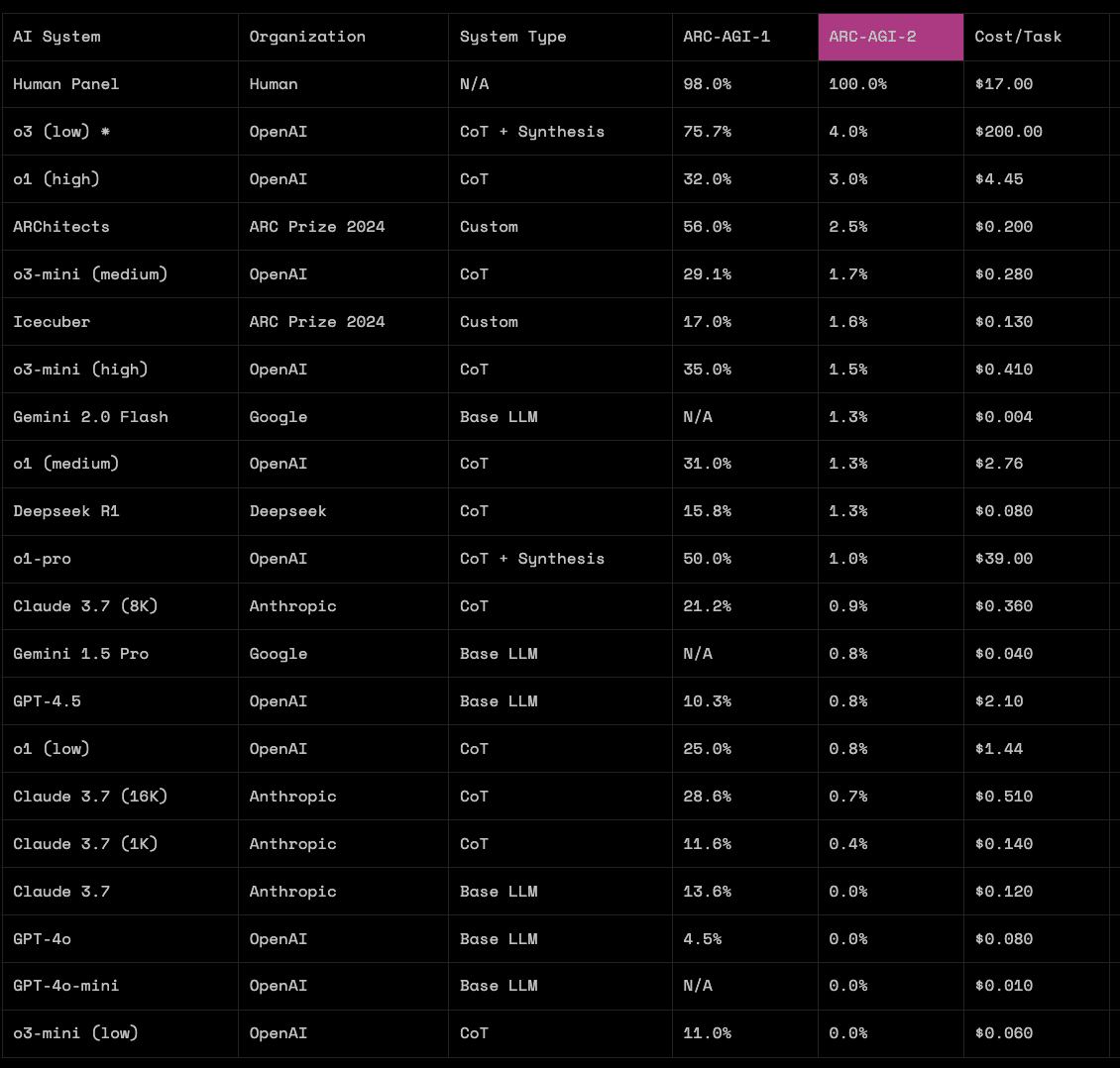This screenshot has height=1068, width=1120.
Task: Click the GPT-4o system name
Action: pos(43,939)
